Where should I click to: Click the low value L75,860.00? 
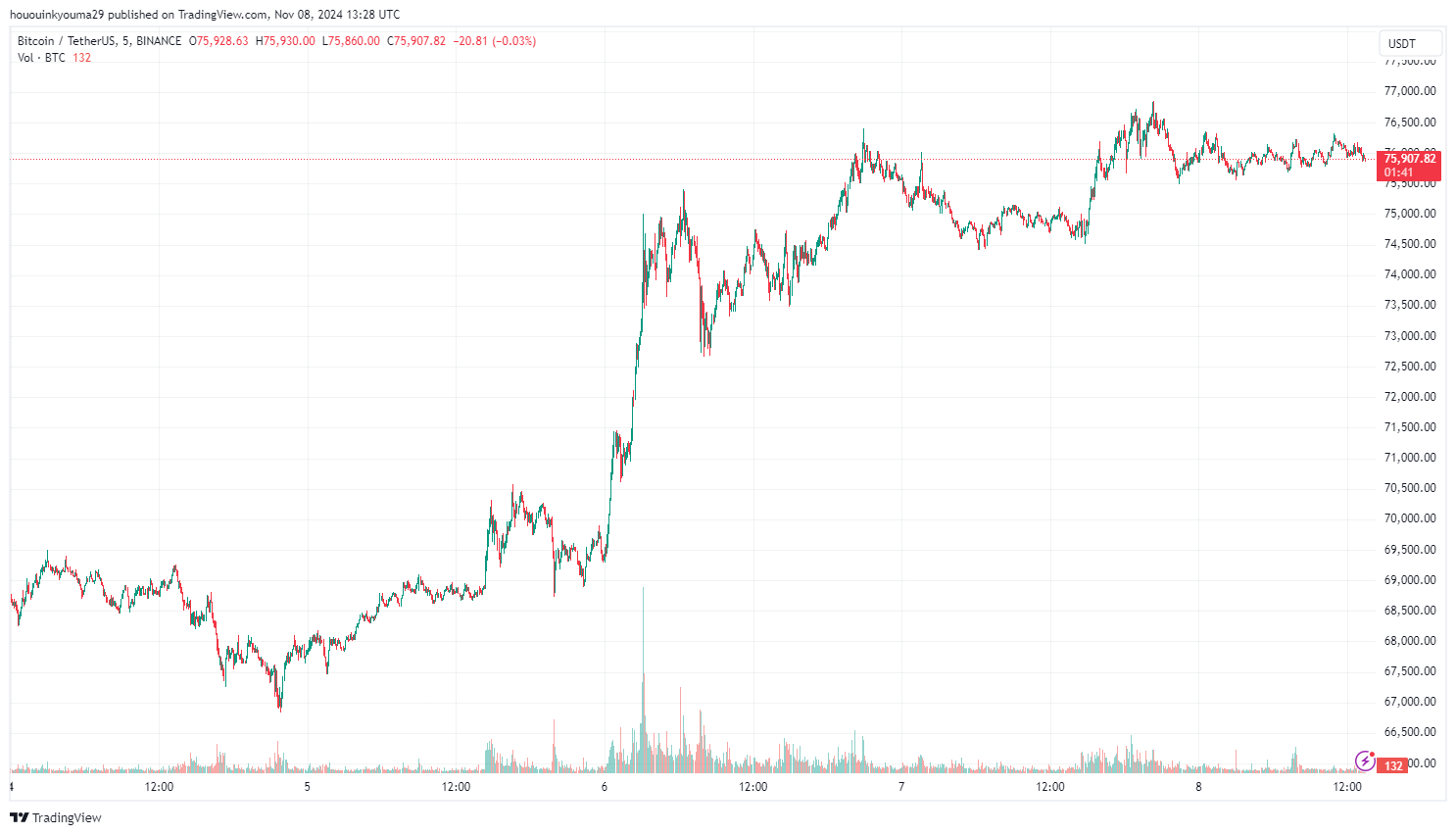coord(351,41)
